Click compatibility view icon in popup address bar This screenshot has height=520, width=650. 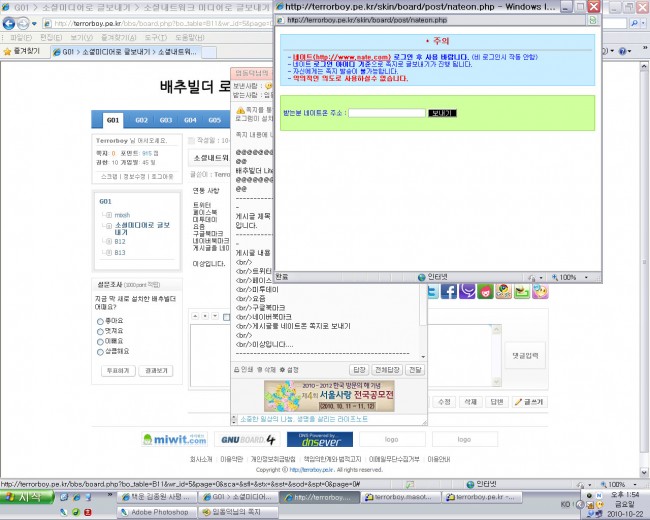pyautogui.click(x=593, y=20)
